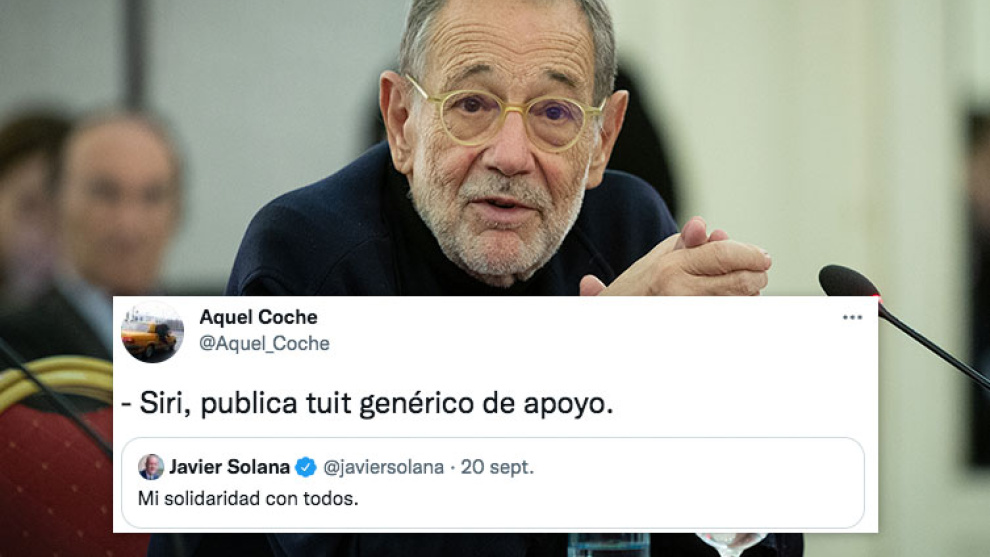Open the Javier Solana name in quoted tweet
990x557 pixels.
coord(229,467)
